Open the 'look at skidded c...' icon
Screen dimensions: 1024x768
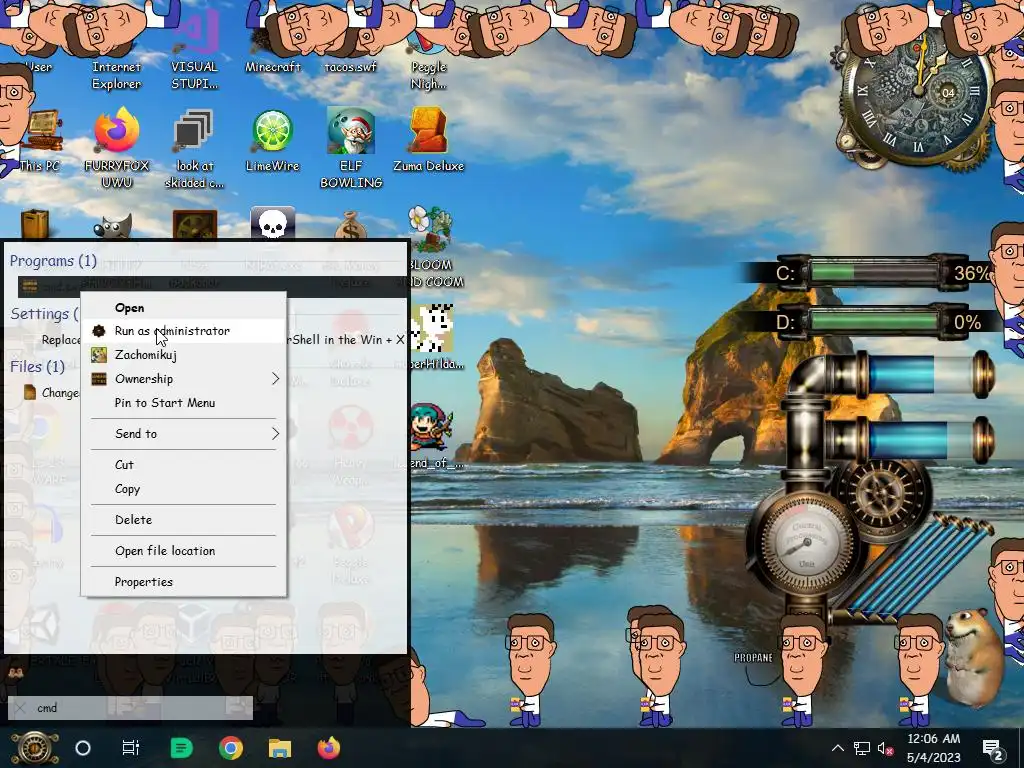click(194, 149)
